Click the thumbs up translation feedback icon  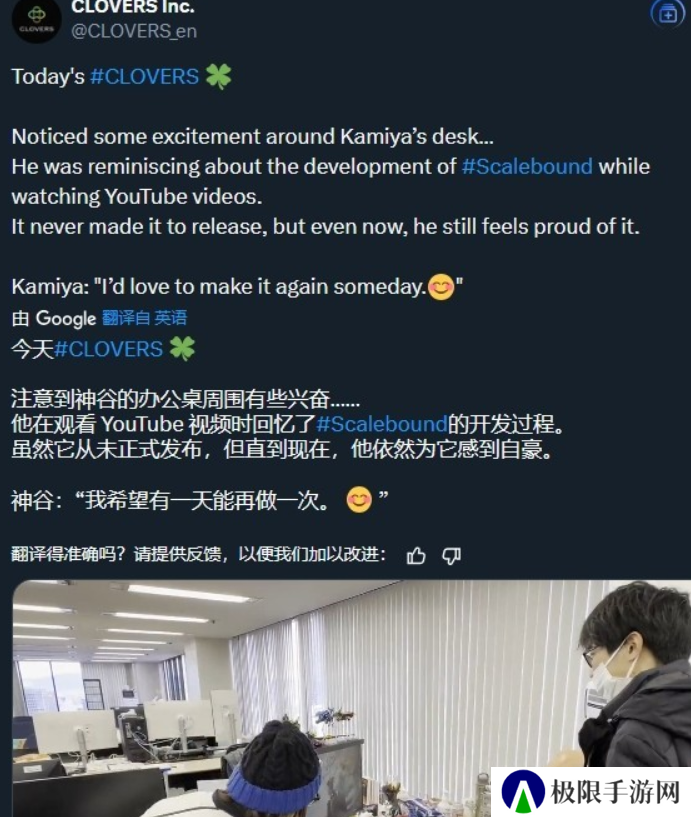point(416,555)
